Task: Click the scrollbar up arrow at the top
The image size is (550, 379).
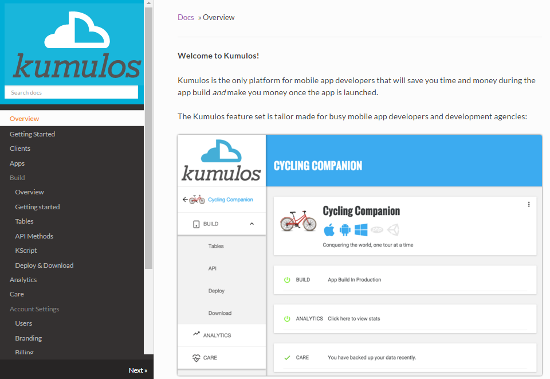Action: [149, 3]
